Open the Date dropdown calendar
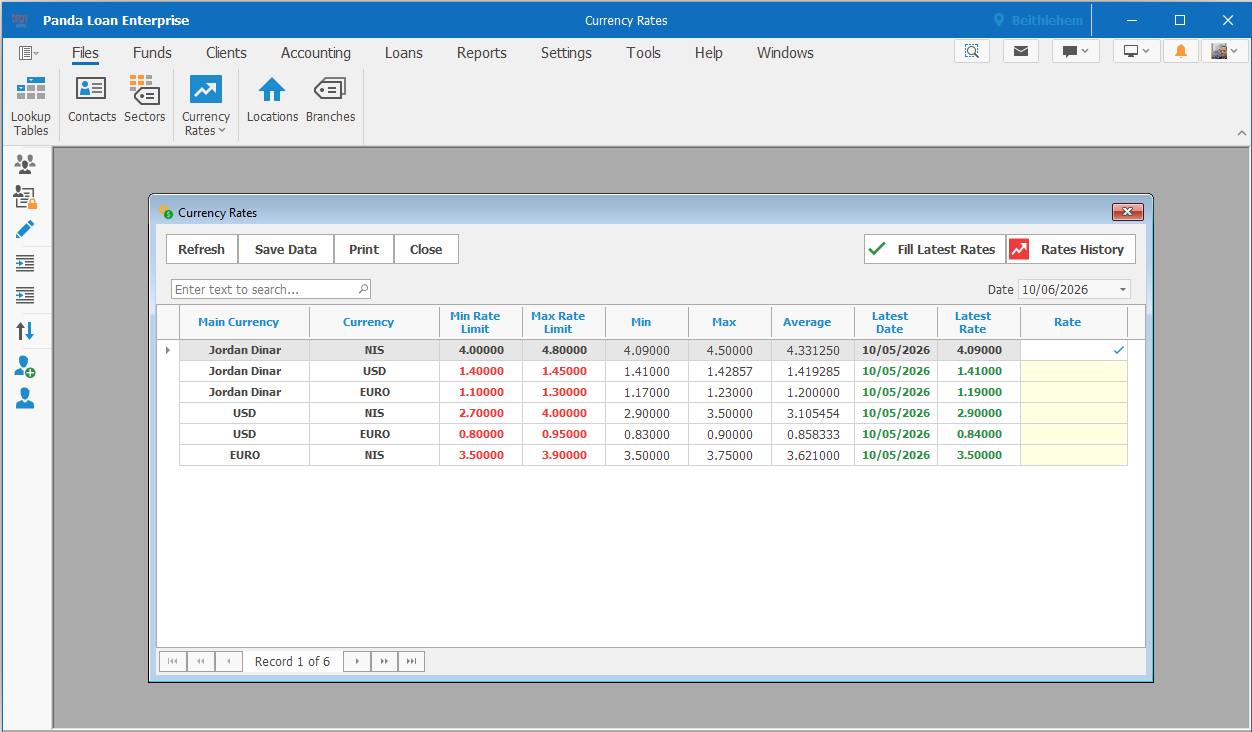Screen dimensions: 1252x732 pos(1123,290)
